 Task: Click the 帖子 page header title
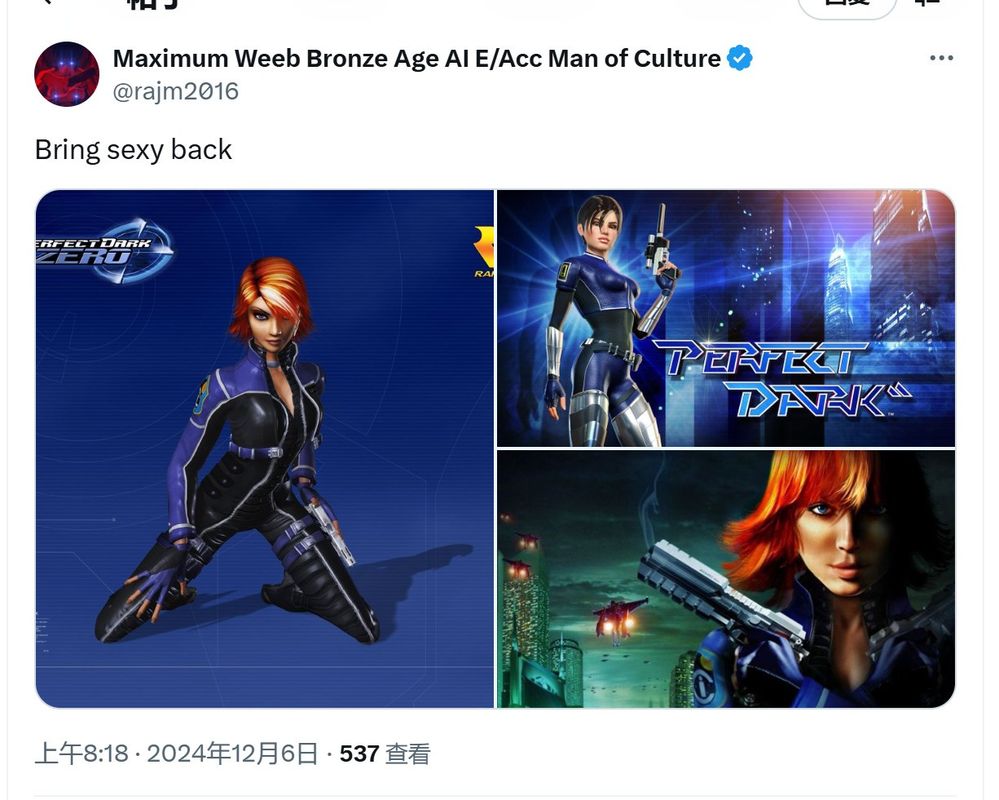[x=152, y=3]
